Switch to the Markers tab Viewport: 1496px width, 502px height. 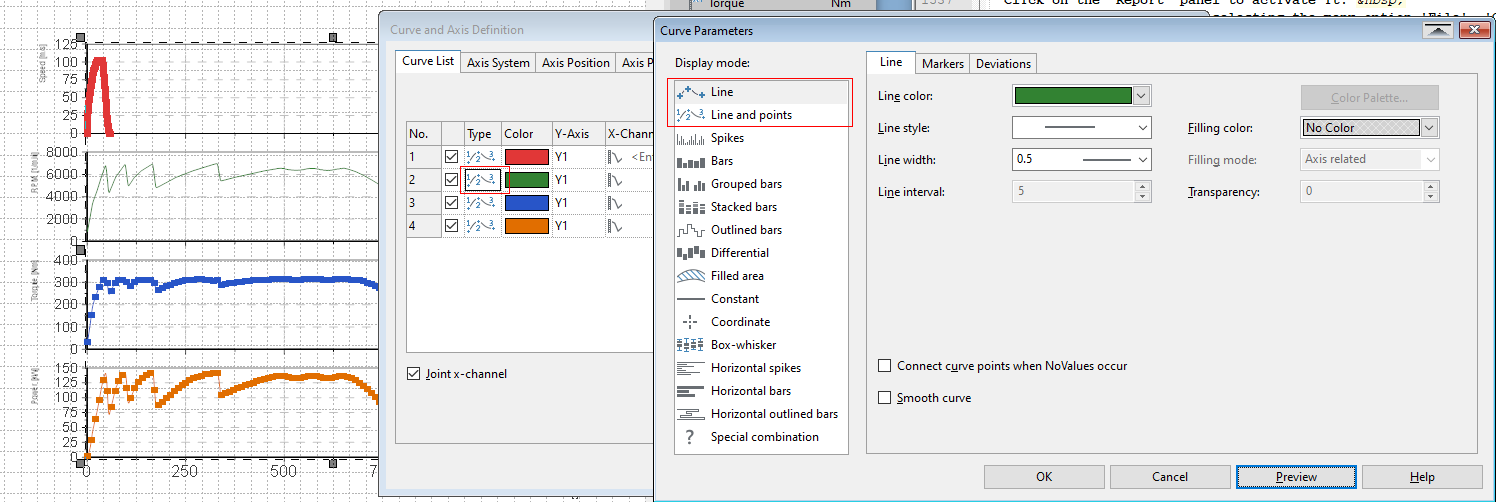pos(942,64)
